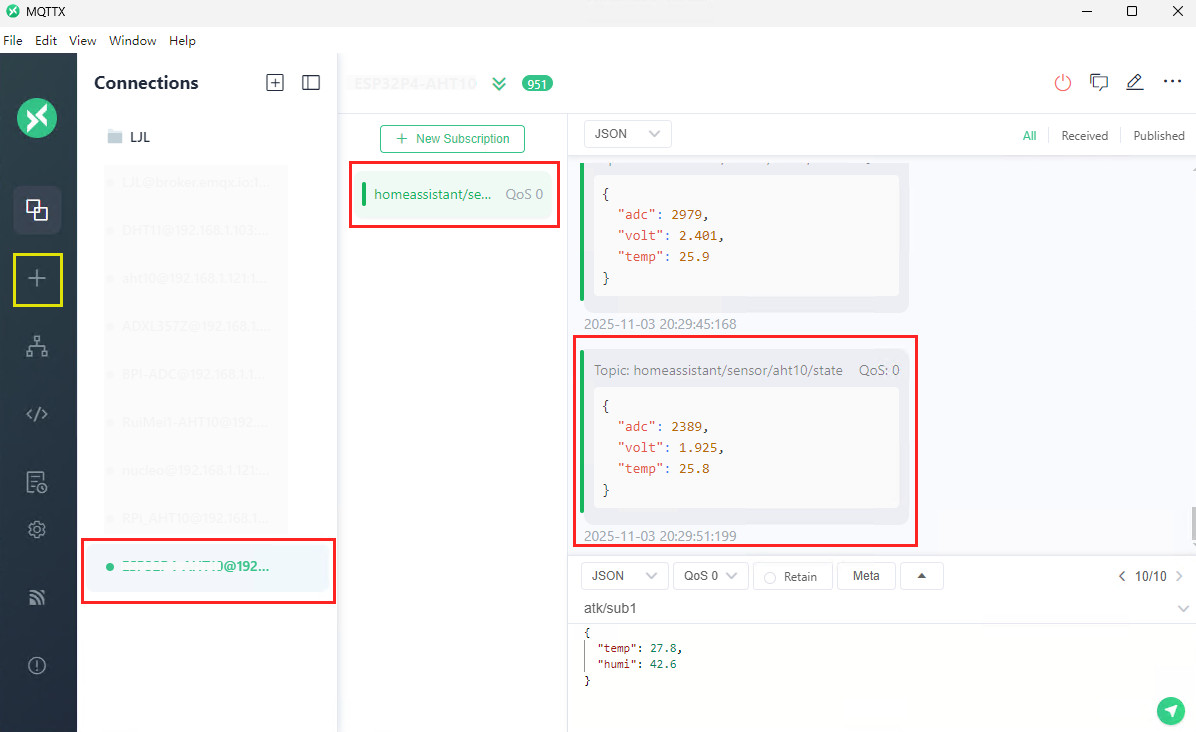Viewport: 1196px width, 732px height.
Task: Open the Script page icon
Action: pyautogui.click(x=37, y=414)
